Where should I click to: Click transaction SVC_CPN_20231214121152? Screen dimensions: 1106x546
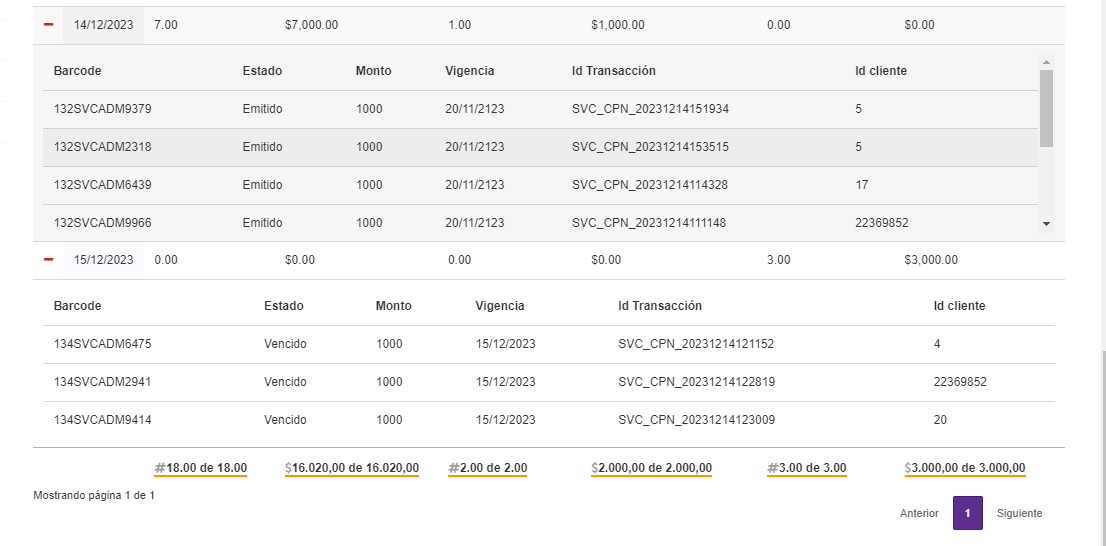click(696, 344)
